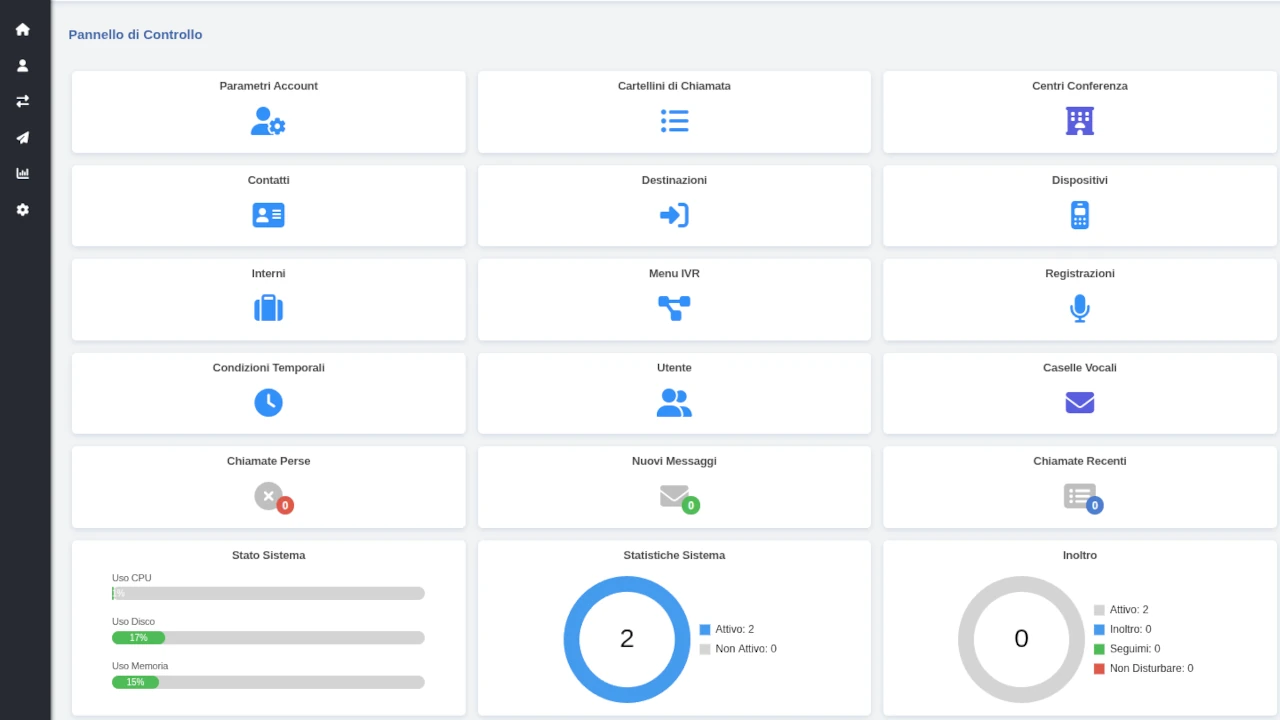The image size is (1280, 720).
Task: View Chiamate Perse with red badge
Action: (271, 497)
